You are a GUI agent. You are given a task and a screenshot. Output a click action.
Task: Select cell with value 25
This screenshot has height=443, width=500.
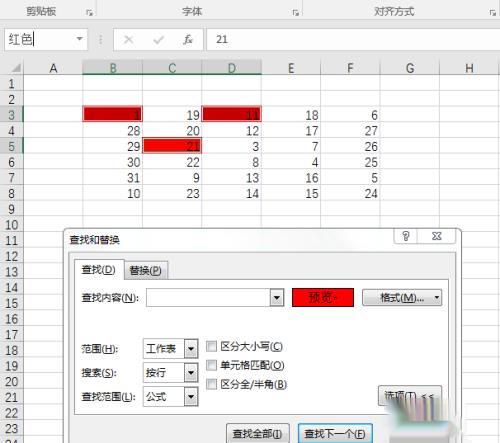350,162
